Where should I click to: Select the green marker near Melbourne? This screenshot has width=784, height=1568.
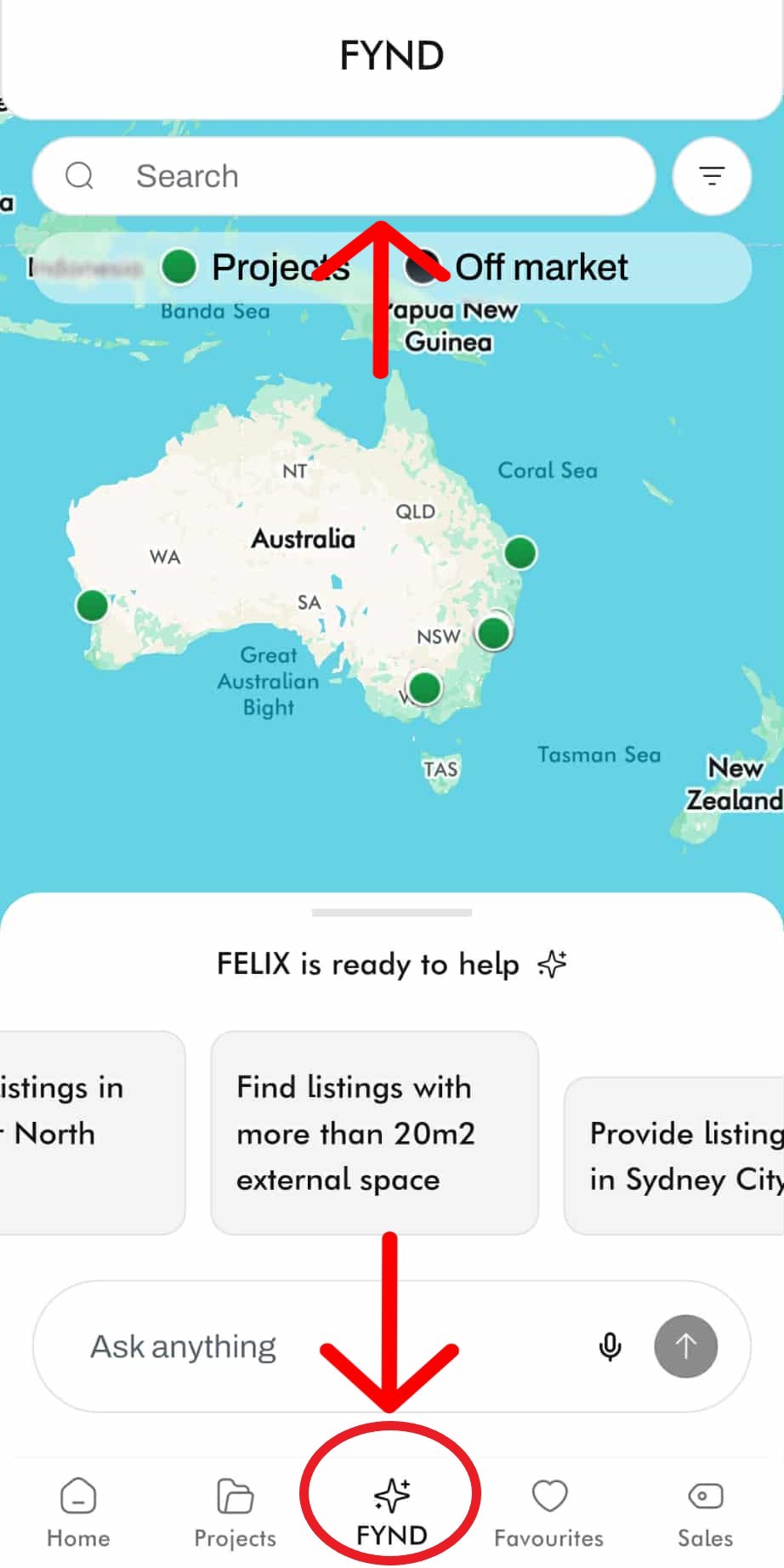pos(424,687)
